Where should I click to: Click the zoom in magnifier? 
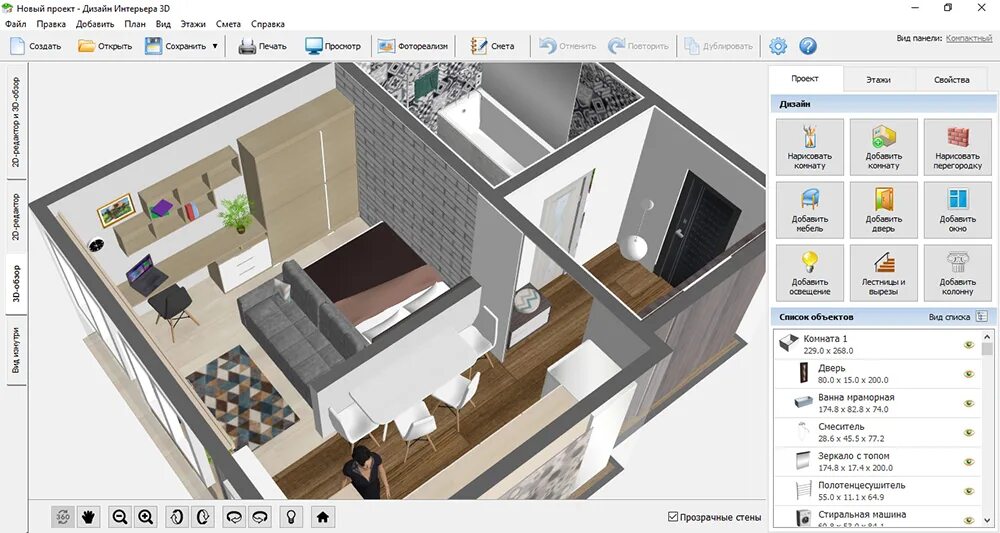[146, 516]
